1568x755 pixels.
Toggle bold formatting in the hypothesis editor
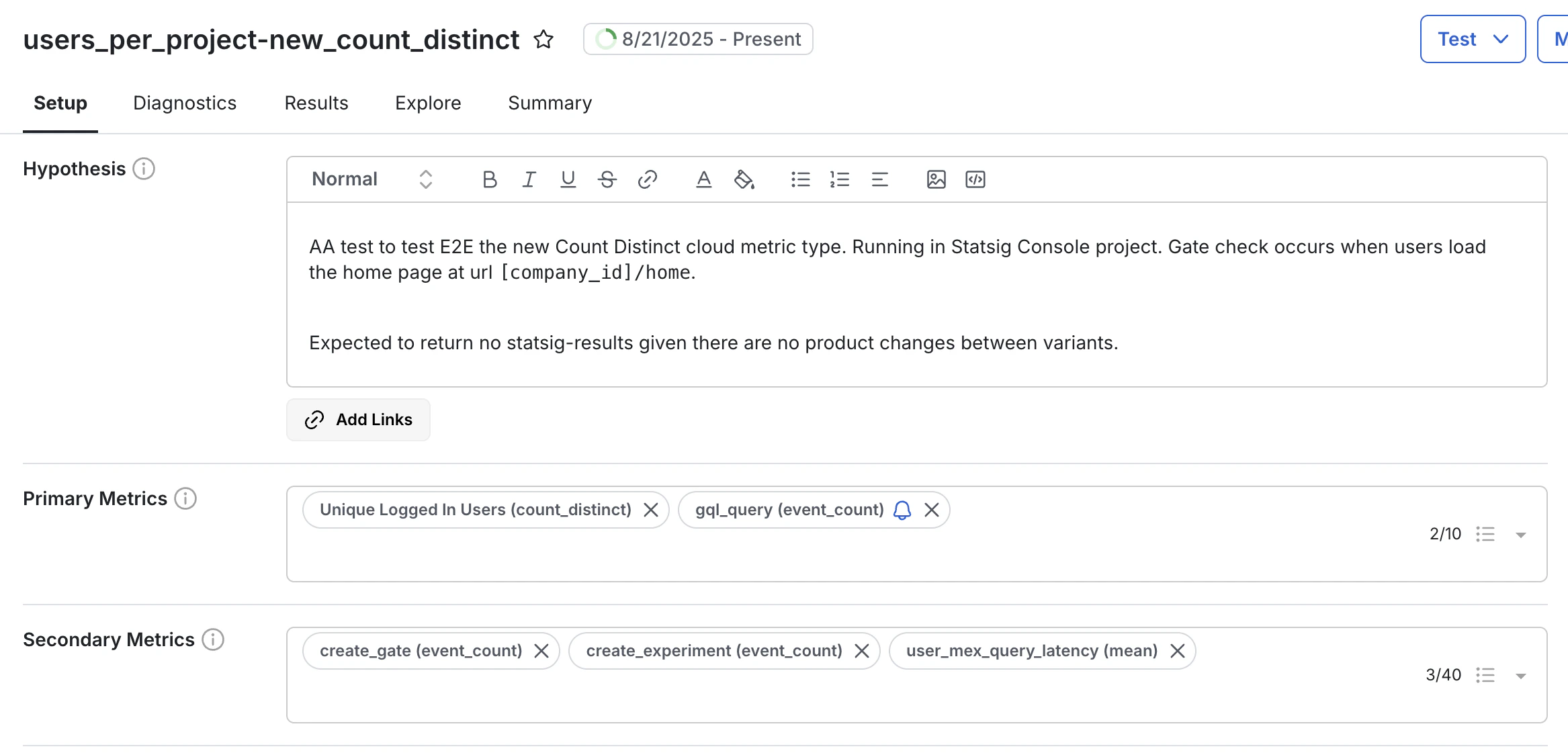click(x=489, y=179)
